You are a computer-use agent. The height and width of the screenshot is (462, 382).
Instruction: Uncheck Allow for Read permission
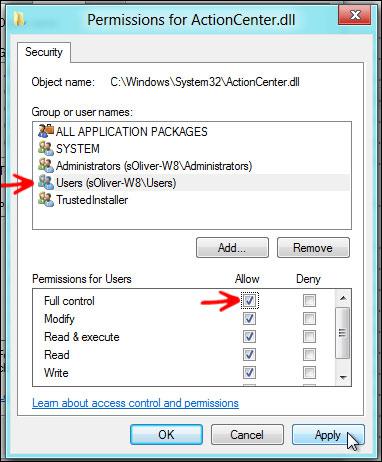coord(249,354)
